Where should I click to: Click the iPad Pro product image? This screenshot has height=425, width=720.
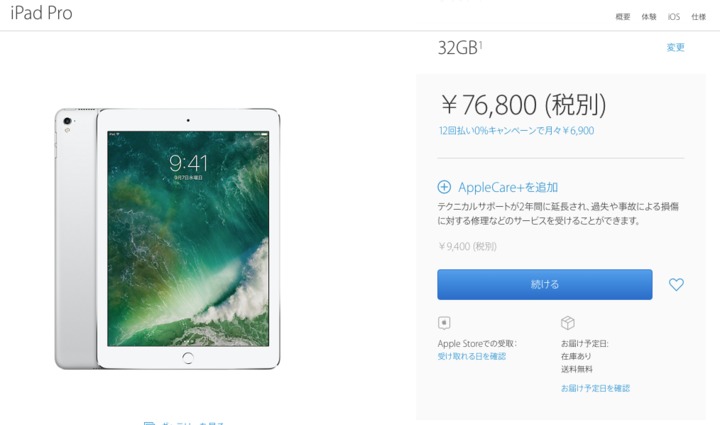(x=168, y=239)
